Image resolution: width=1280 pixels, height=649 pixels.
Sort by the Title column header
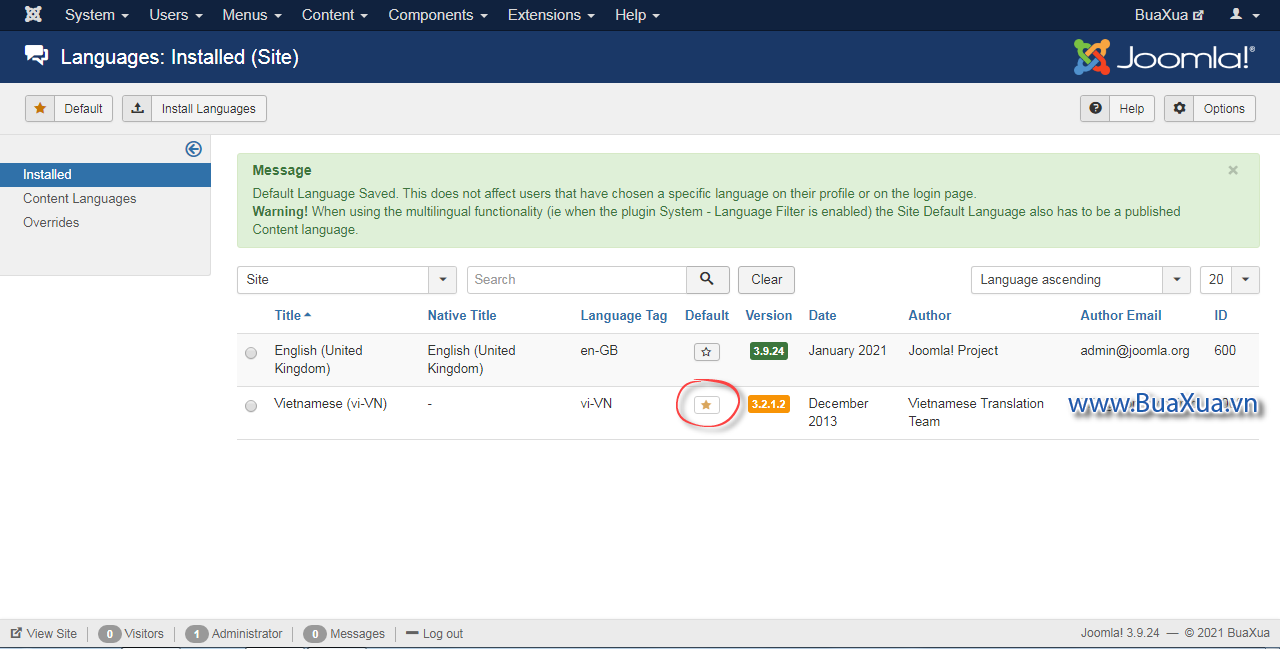tap(293, 315)
